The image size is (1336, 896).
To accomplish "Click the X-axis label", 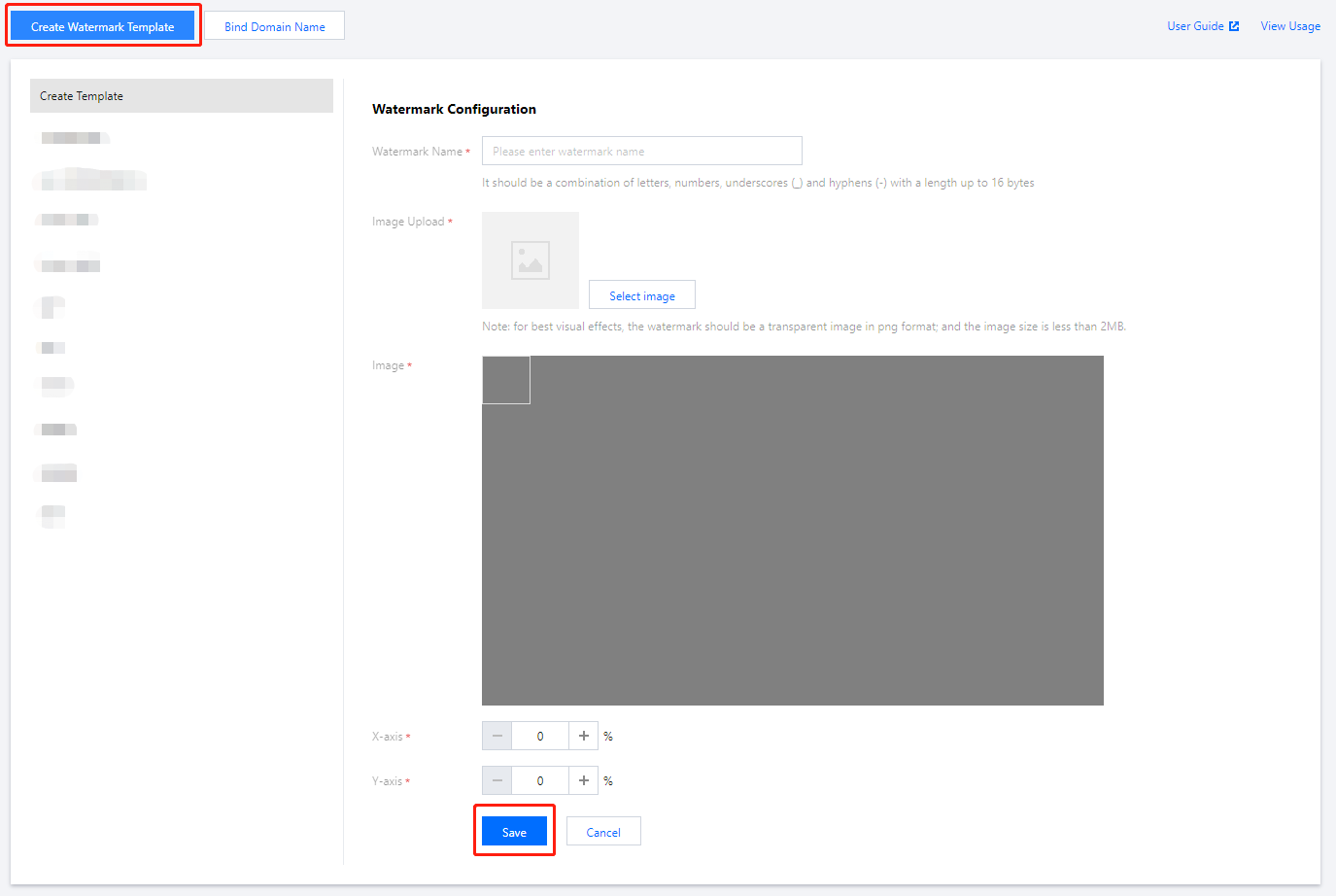I will click(388, 737).
